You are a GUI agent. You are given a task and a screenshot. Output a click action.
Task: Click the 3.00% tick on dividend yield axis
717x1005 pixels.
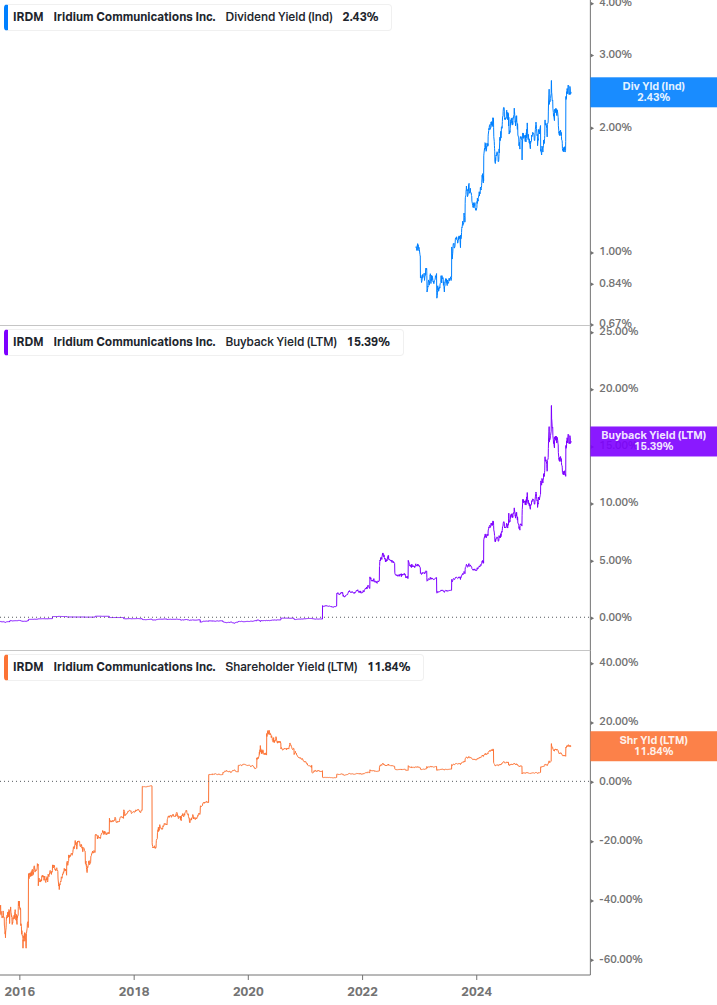click(615, 54)
